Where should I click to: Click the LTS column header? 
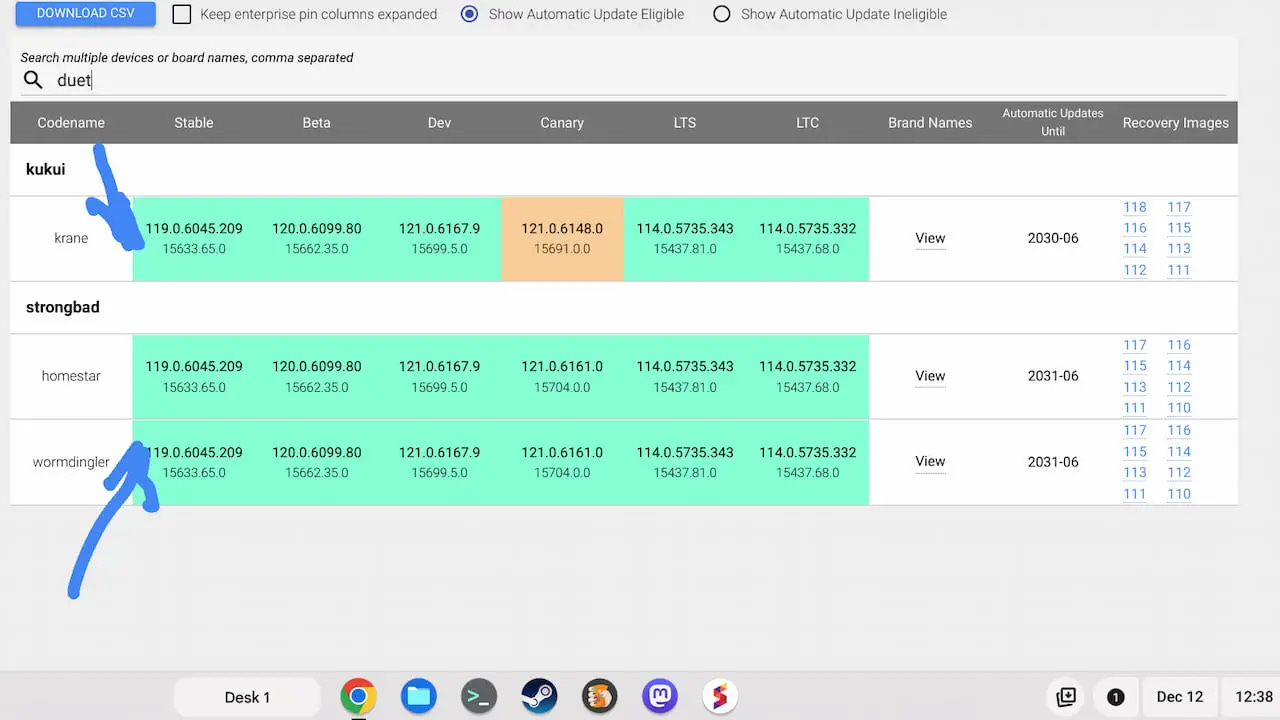click(x=685, y=123)
